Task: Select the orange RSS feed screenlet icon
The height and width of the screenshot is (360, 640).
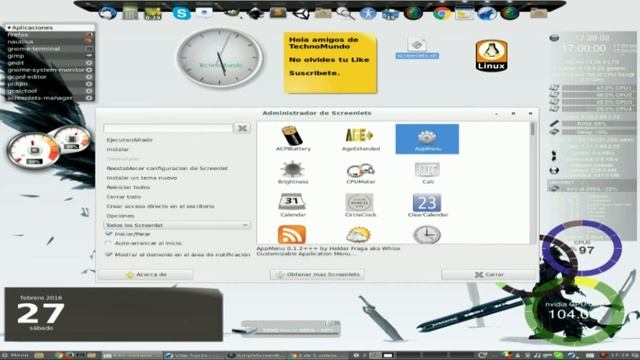Action: [x=291, y=235]
